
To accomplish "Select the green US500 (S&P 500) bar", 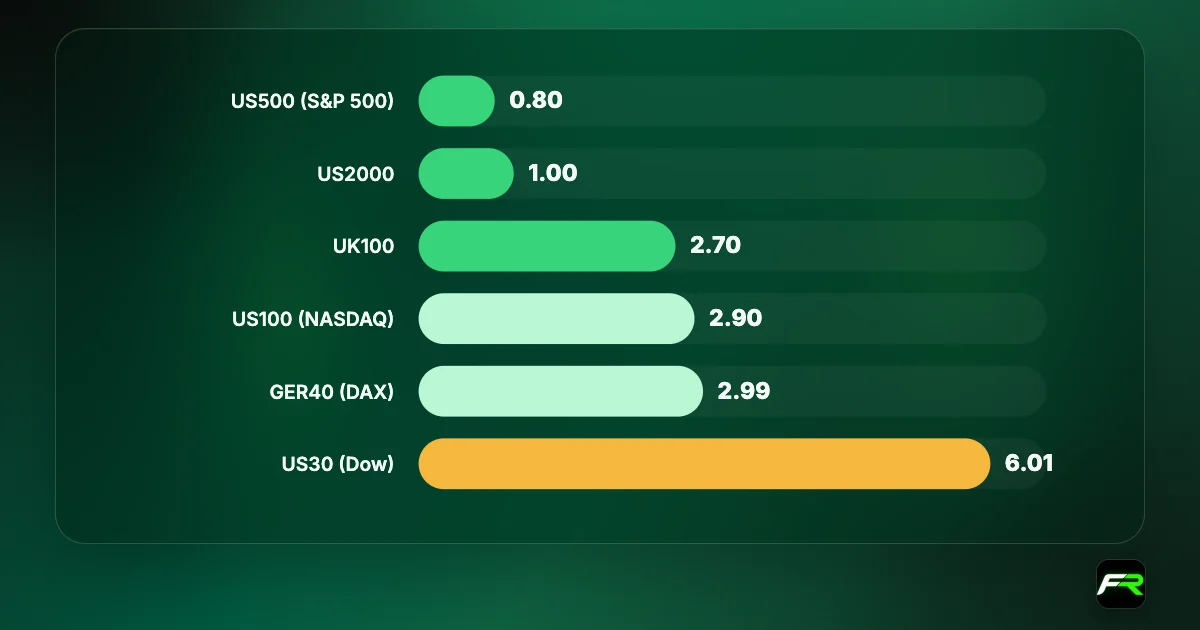I will [456, 101].
